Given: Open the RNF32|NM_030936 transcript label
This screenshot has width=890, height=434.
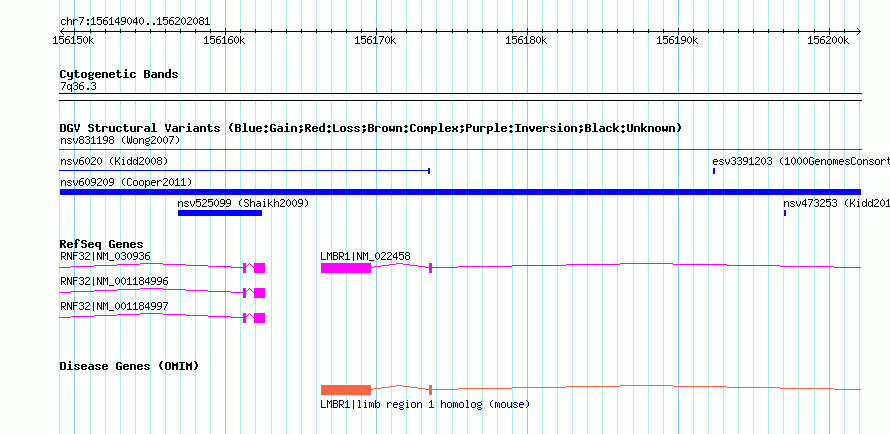Looking at the screenshot, I should 106,256.
